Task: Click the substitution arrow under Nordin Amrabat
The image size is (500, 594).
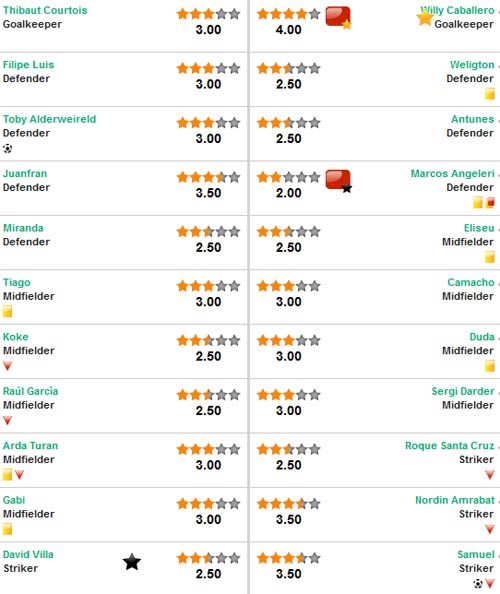Action: pos(490,529)
